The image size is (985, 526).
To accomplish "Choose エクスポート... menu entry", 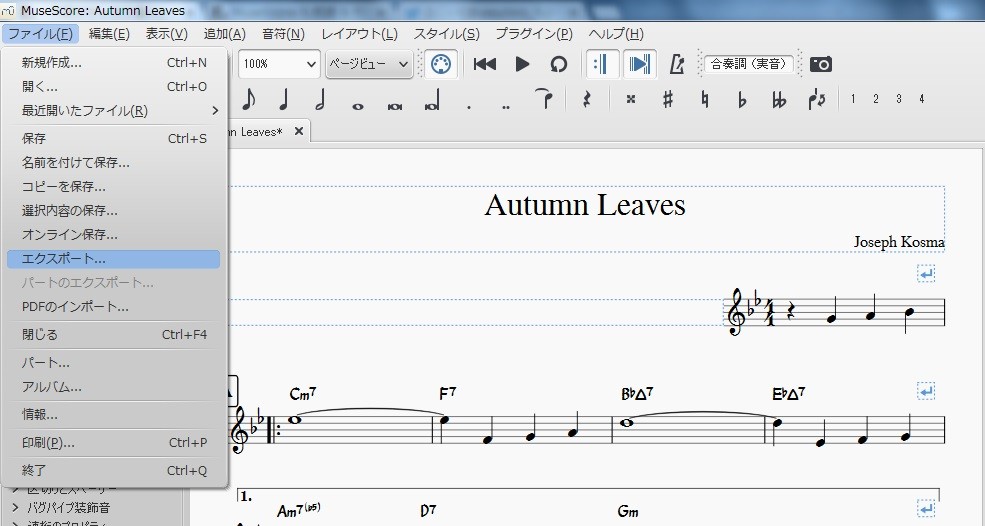I will tap(114, 259).
